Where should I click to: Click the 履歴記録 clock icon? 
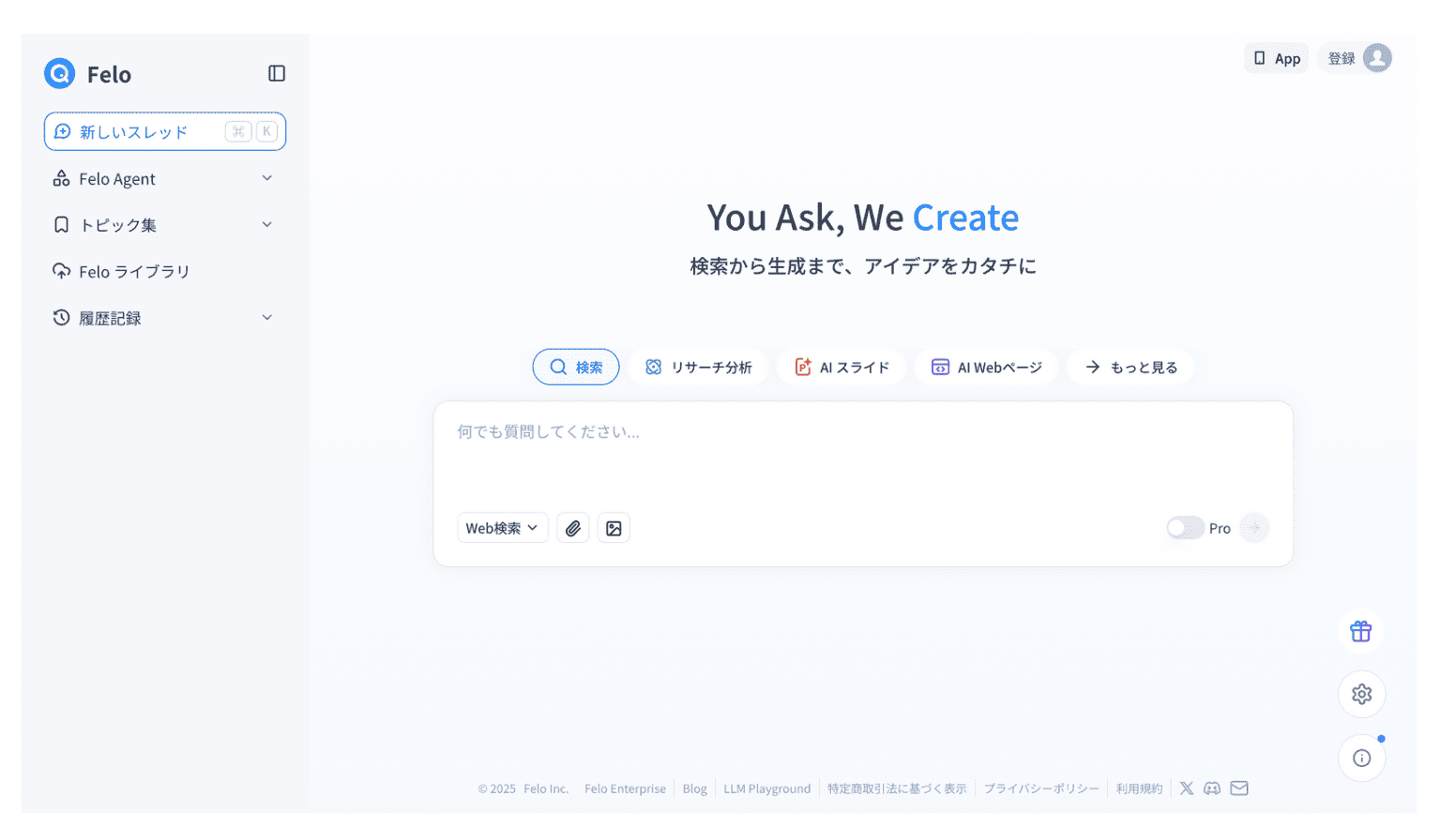(x=61, y=318)
